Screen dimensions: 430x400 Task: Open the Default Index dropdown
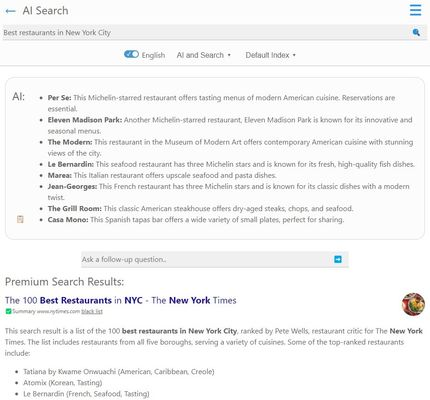click(x=270, y=55)
